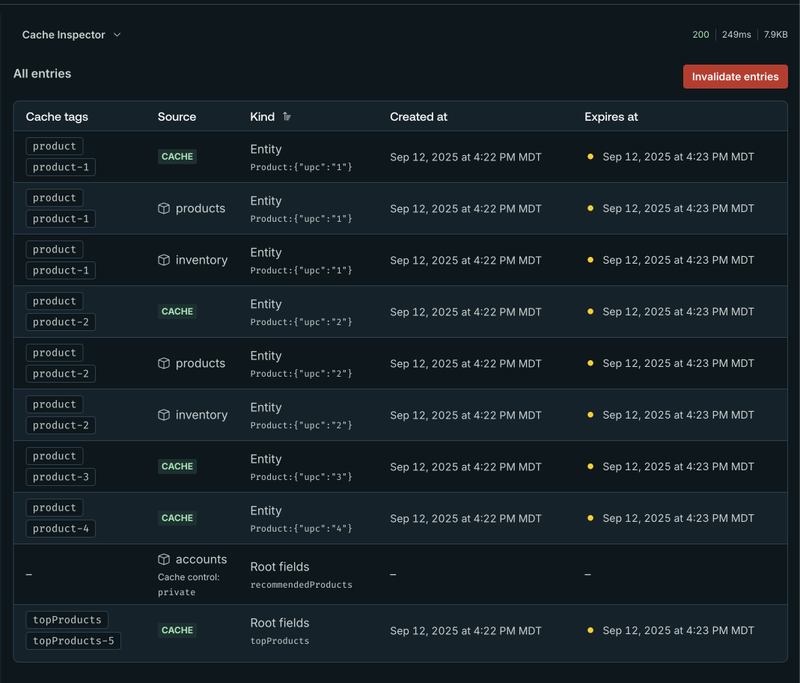Click the yellow dot beside the product-4 expiry time
The width and height of the screenshot is (800, 683).
(x=590, y=518)
